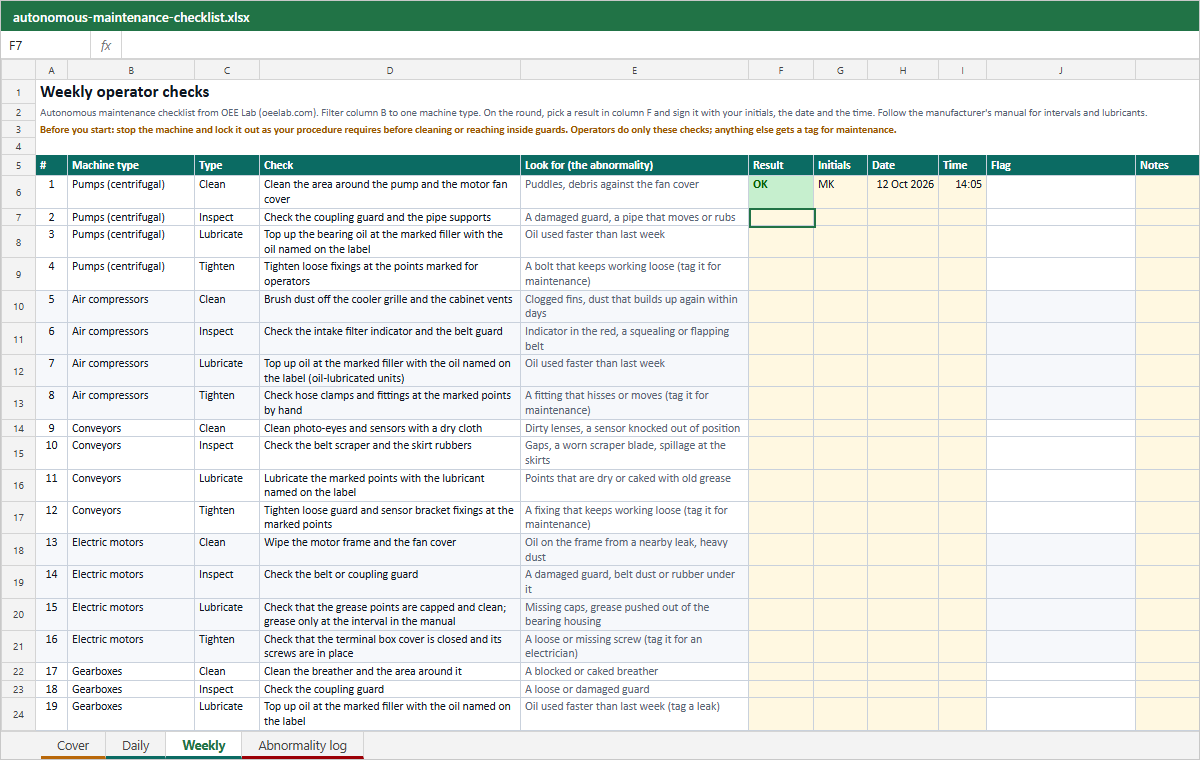Click the 'Lubricate' type cell for check 15

(x=227, y=614)
